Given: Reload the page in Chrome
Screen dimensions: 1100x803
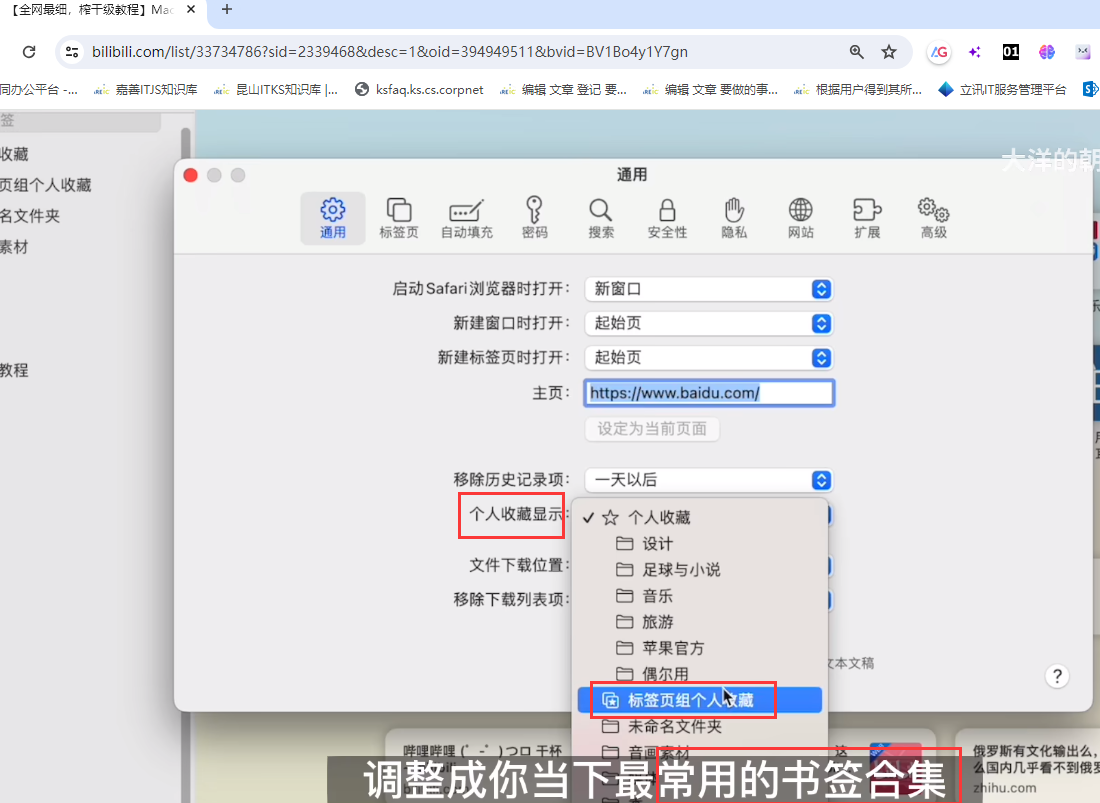Looking at the screenshot, I should tap(29, 52).
